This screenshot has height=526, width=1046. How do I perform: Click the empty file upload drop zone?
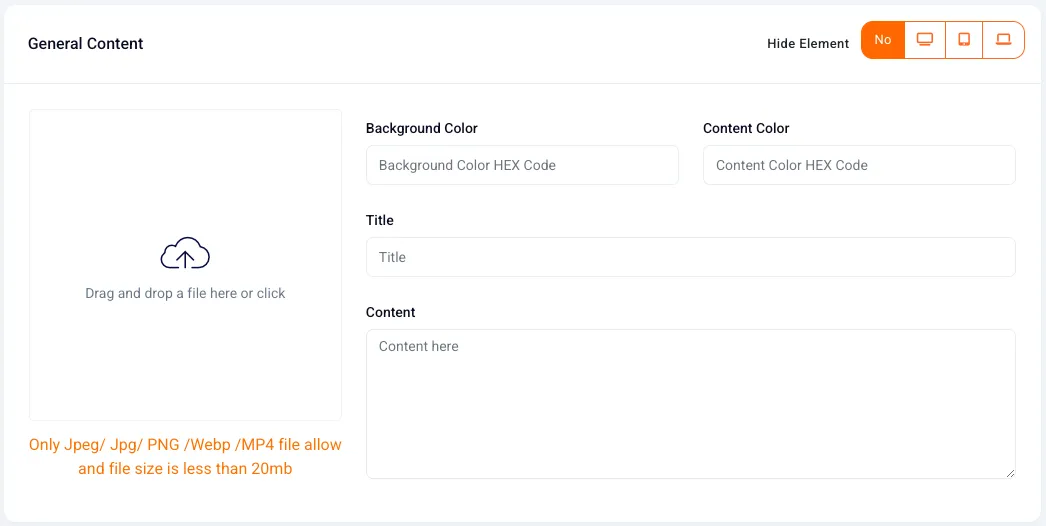[185, 265]
